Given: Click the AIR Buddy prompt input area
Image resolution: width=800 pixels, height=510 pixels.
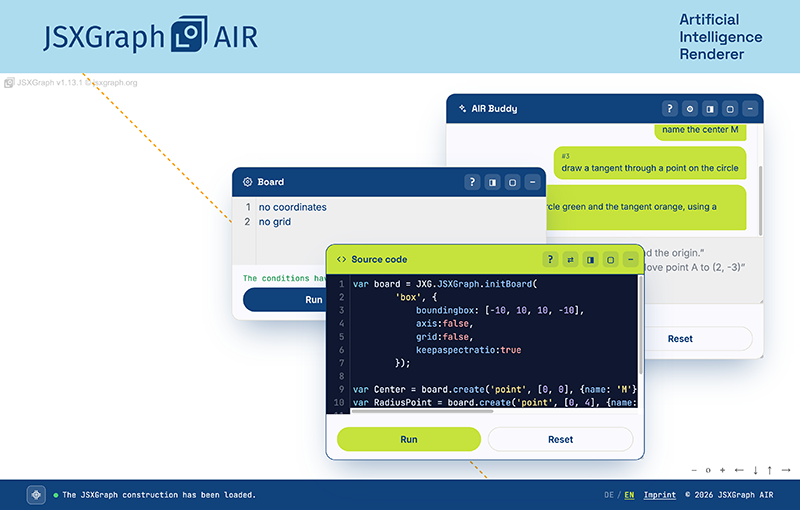Looking at the screenshot, I should click(x=703, y=270).
